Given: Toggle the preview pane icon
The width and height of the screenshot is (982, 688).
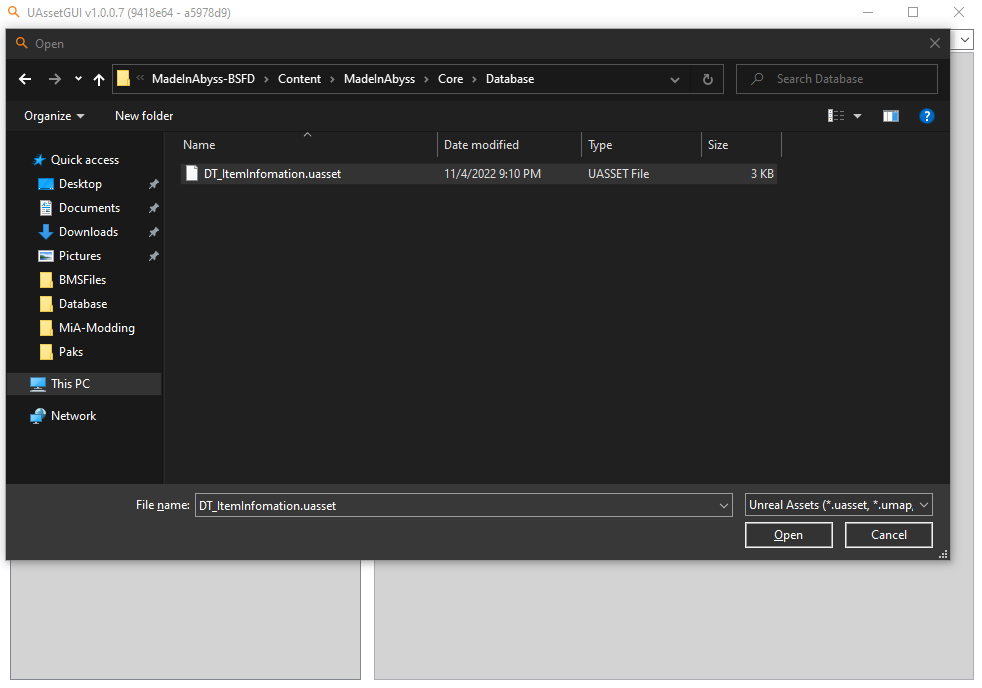Looking at the screenshot, I should 890,115.
